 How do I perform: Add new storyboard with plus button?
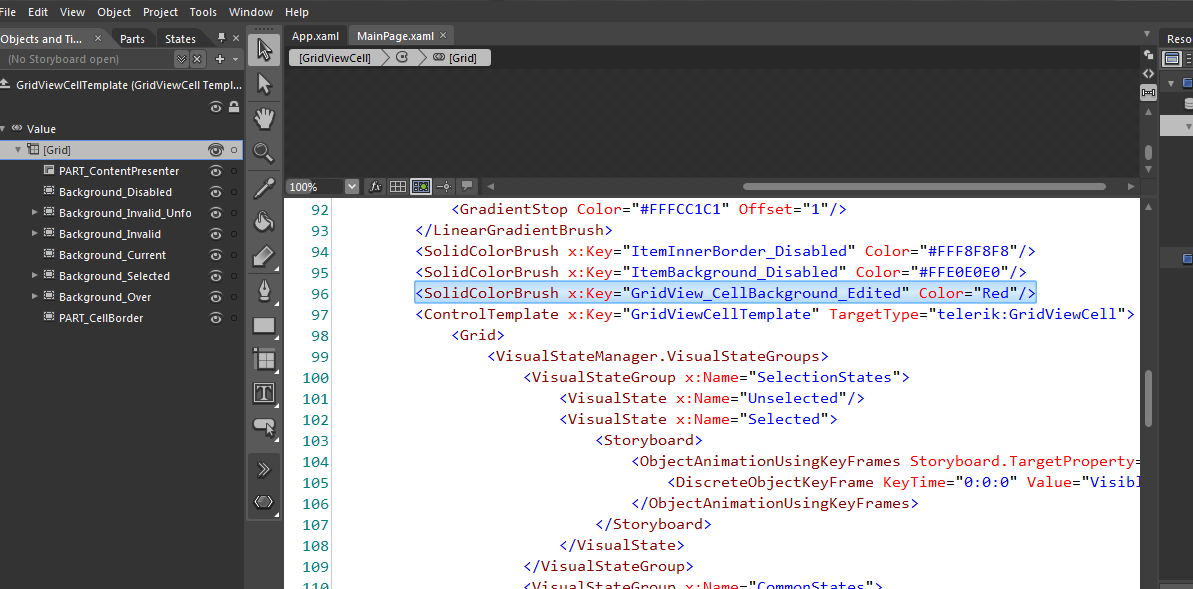click(220, 59)
